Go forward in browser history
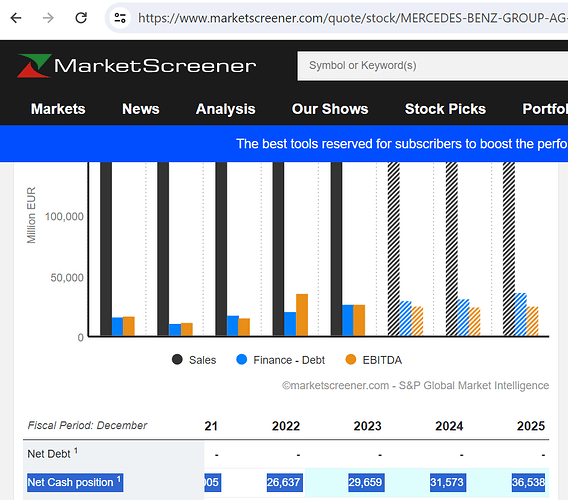 [48, 18]
